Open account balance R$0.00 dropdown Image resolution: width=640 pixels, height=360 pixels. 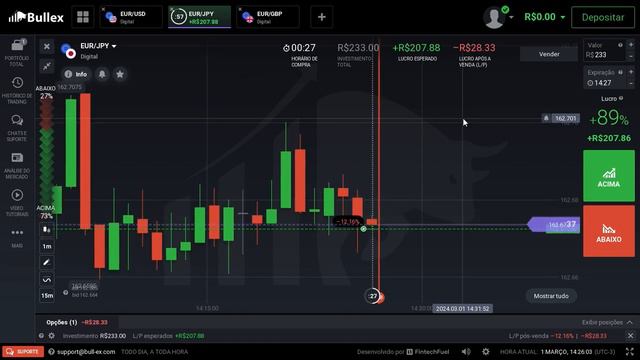point(544,17)
